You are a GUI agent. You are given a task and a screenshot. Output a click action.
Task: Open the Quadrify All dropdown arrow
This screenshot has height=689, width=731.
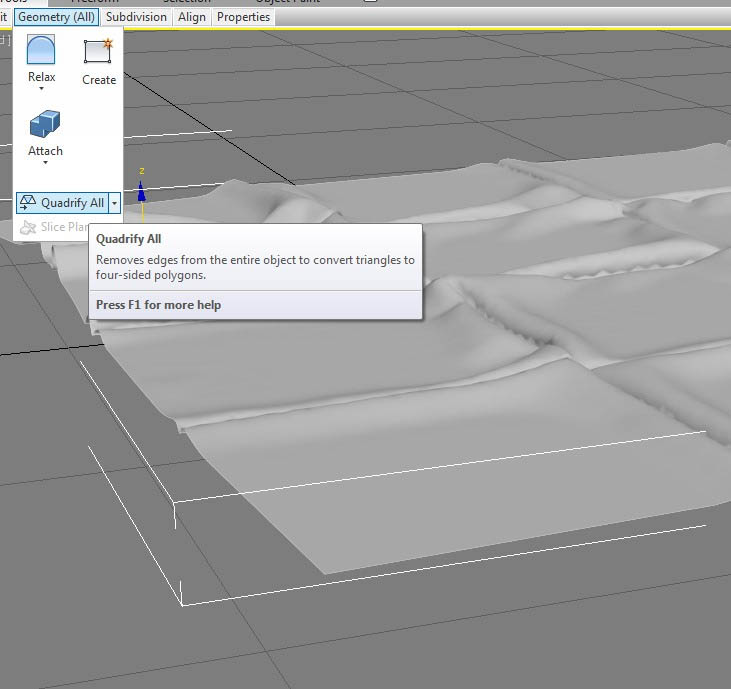tap(115, 203)
